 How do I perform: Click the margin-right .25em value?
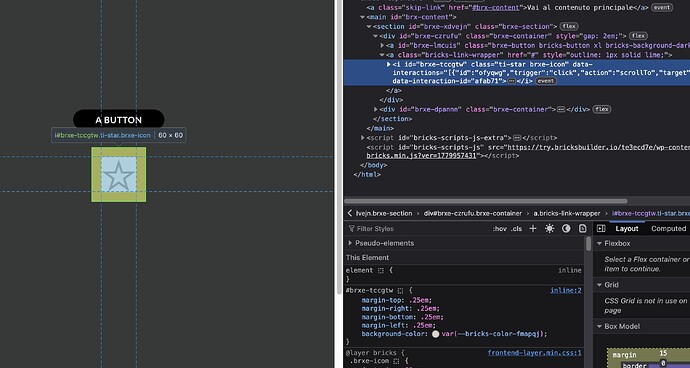pyautogui.click(x=426, y=309)
